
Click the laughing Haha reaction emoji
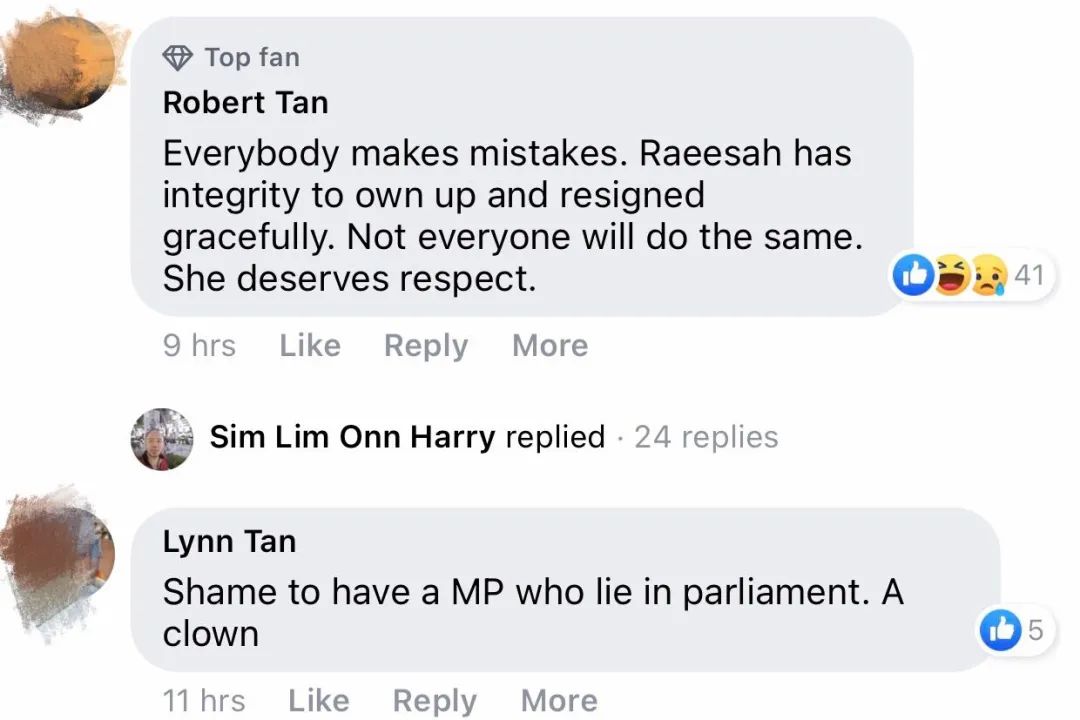tap(951, 275)
